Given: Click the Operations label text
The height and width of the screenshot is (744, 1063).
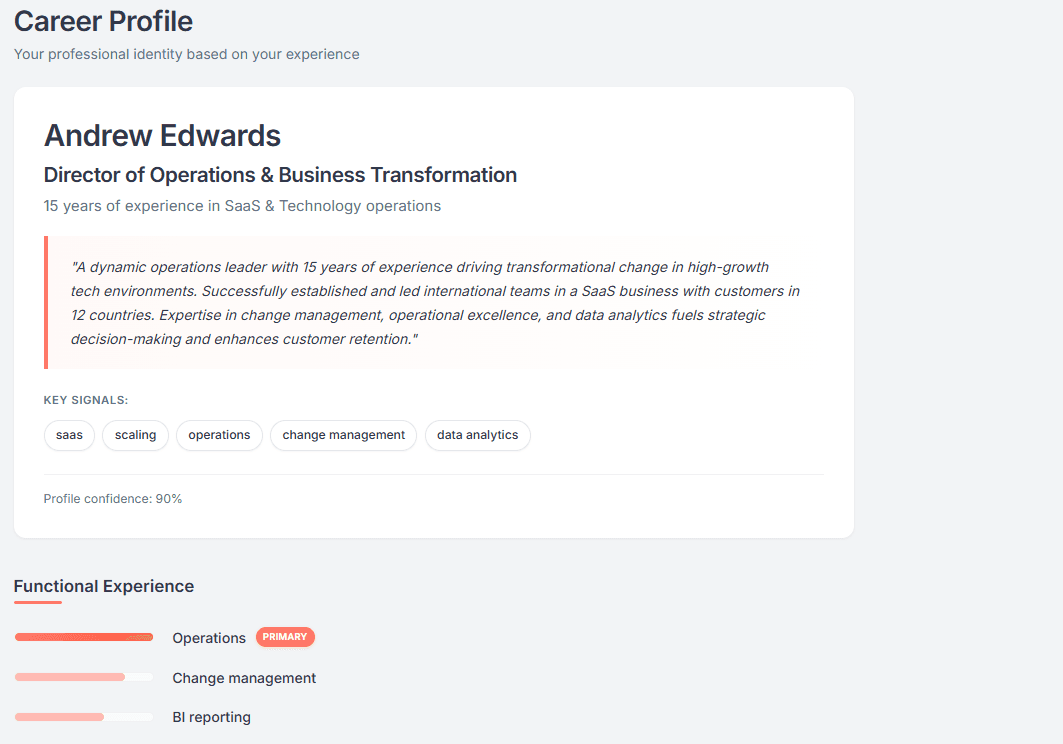Looking at the screenshot, I should [x=209, y=637].
